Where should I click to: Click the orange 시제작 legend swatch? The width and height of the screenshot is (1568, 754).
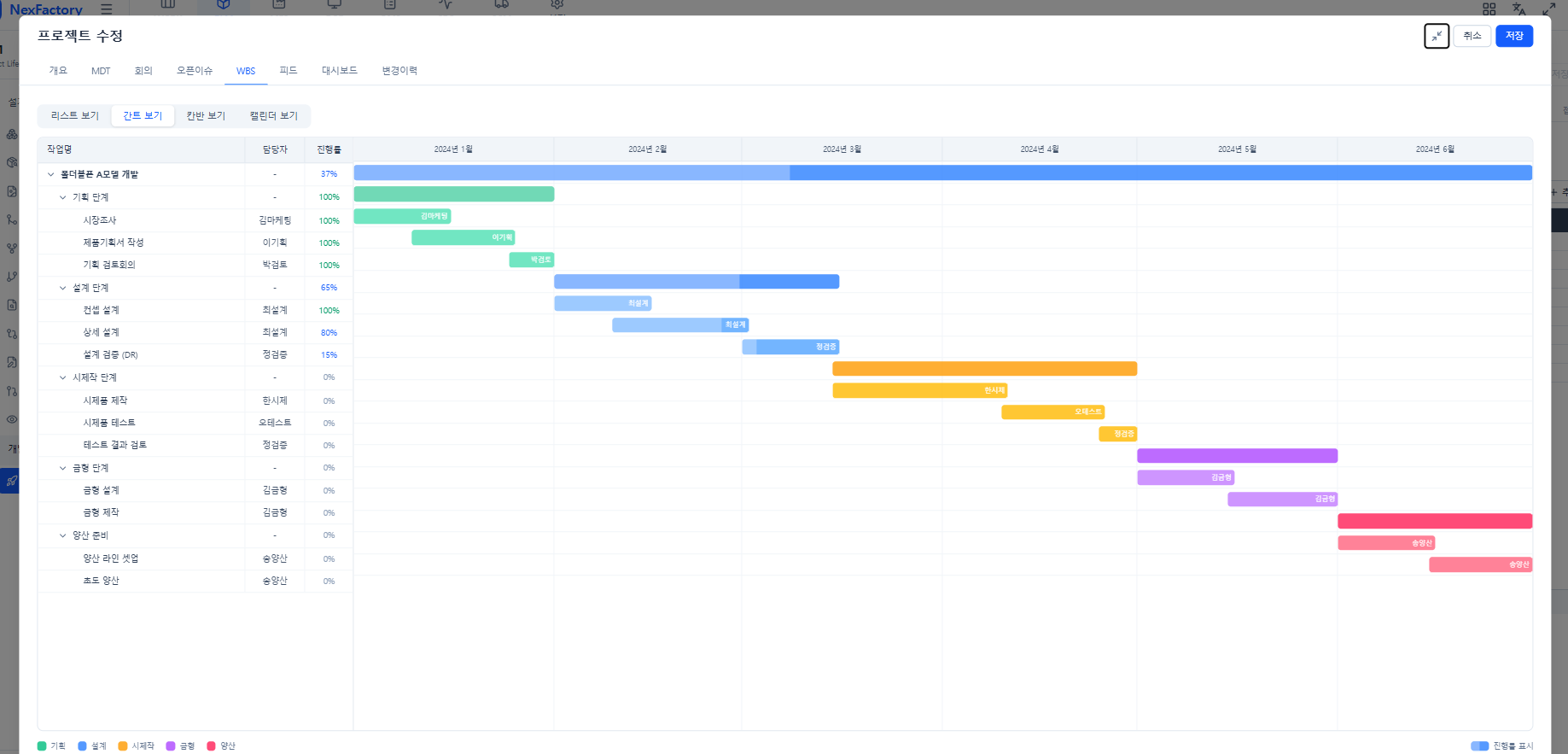click(x=123, y=746)
